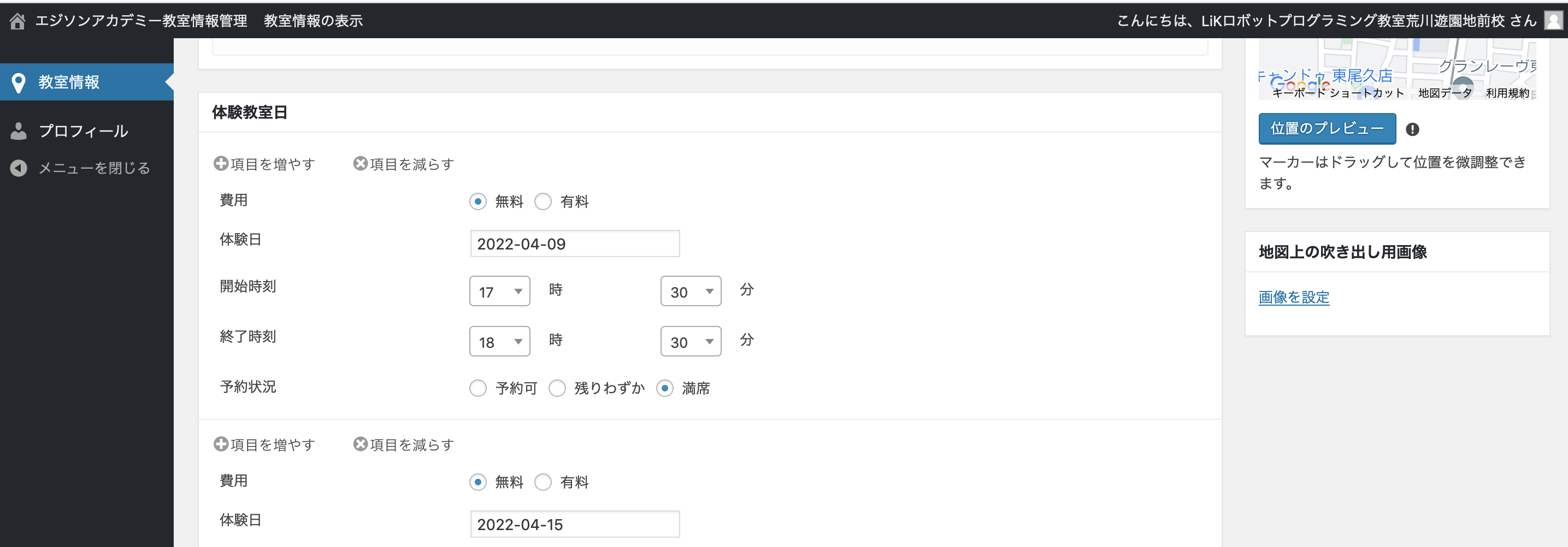Select 有料 for the 2022-04-09 entry
This screenshot has width=1568, height=547.
pos(543,201)
